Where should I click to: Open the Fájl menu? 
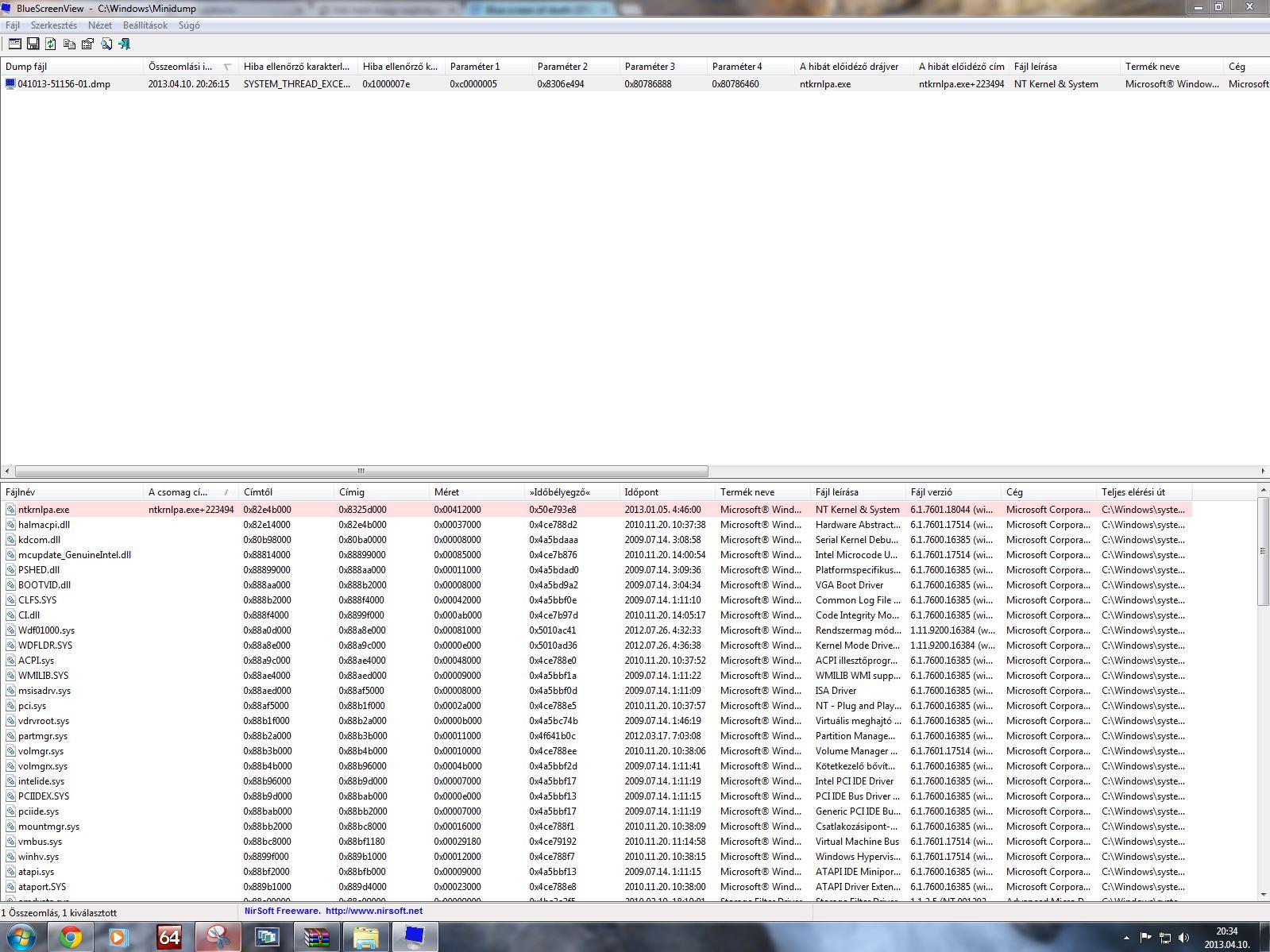pos(13,25)
